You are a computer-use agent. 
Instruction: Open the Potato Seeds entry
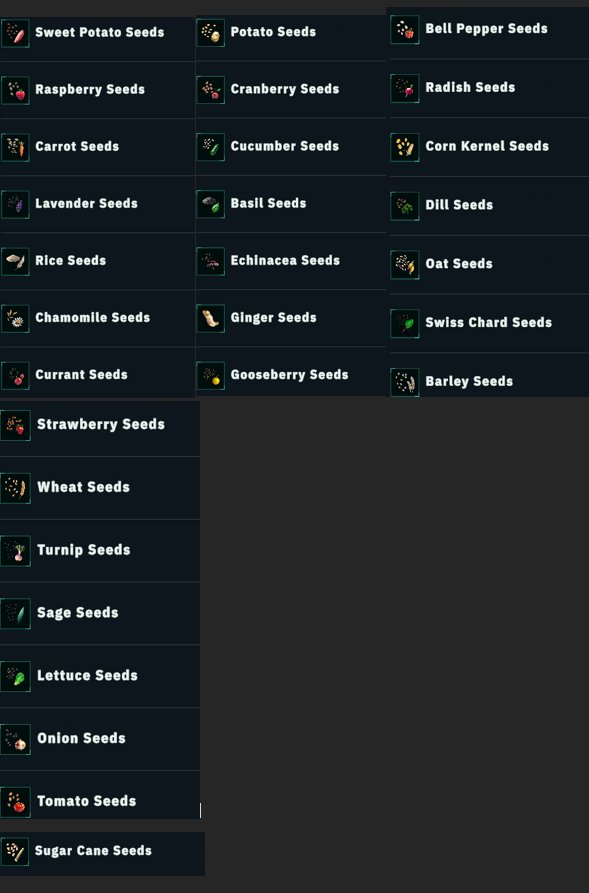(x=291, y=32)
